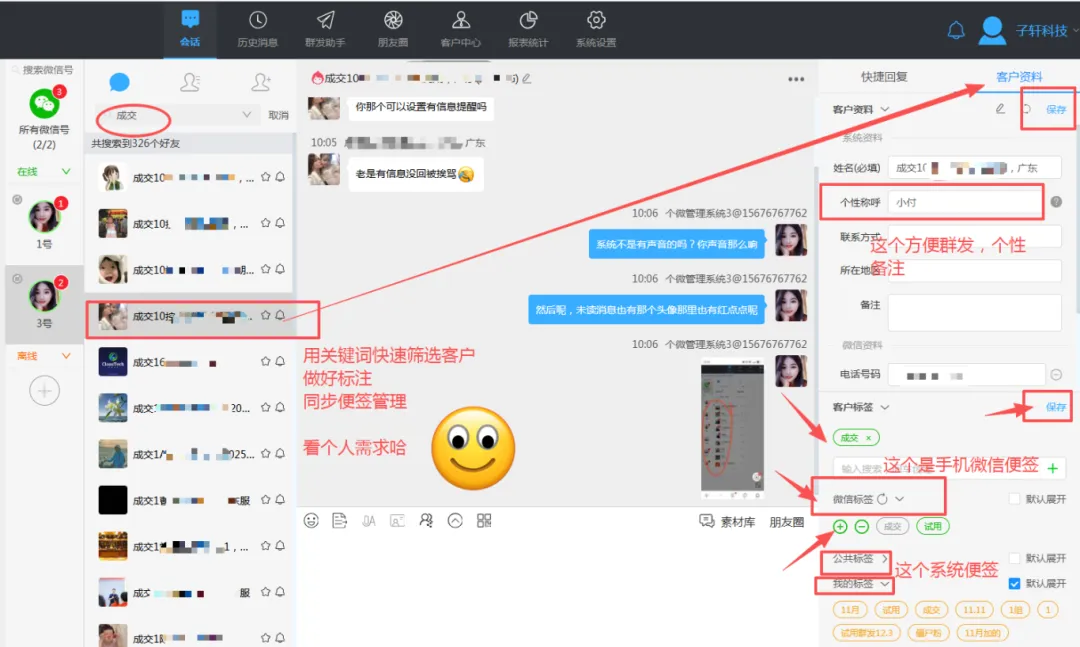Collapse the 客户资料 section chevron
The width and height of the screenshot is (1080, 647).
pyautogui.click(x=885, y=109)
